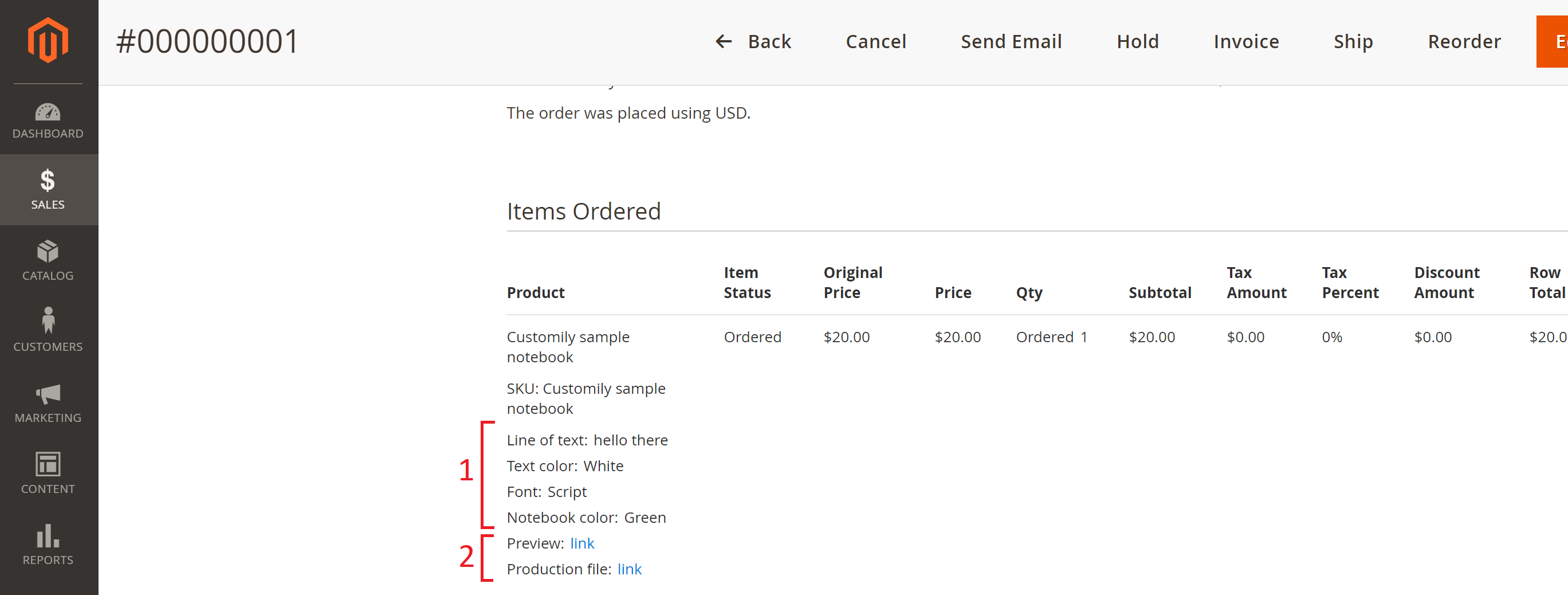This screenshot has height=595, width=1568.
Task: Click the orange button at top right
Action: tap(1554, 41)
